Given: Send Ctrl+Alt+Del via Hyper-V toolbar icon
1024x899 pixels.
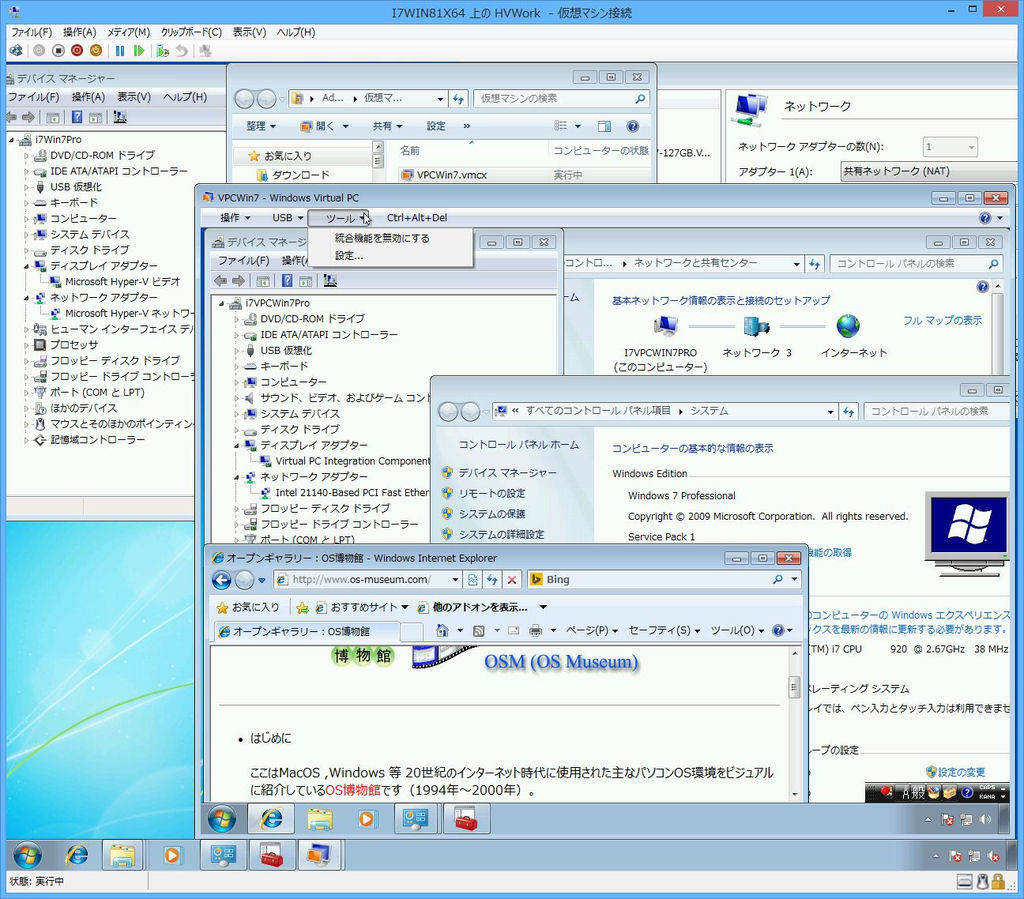Looking at the screenshot, I should coord(16,50).
